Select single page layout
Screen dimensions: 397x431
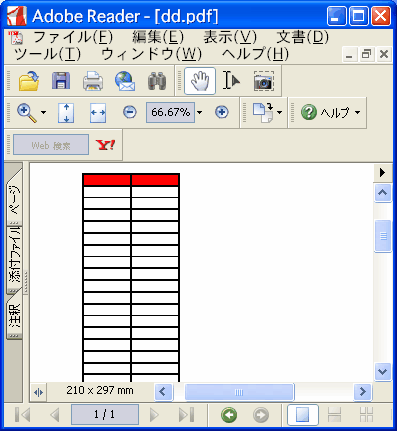tap(303, 415)
